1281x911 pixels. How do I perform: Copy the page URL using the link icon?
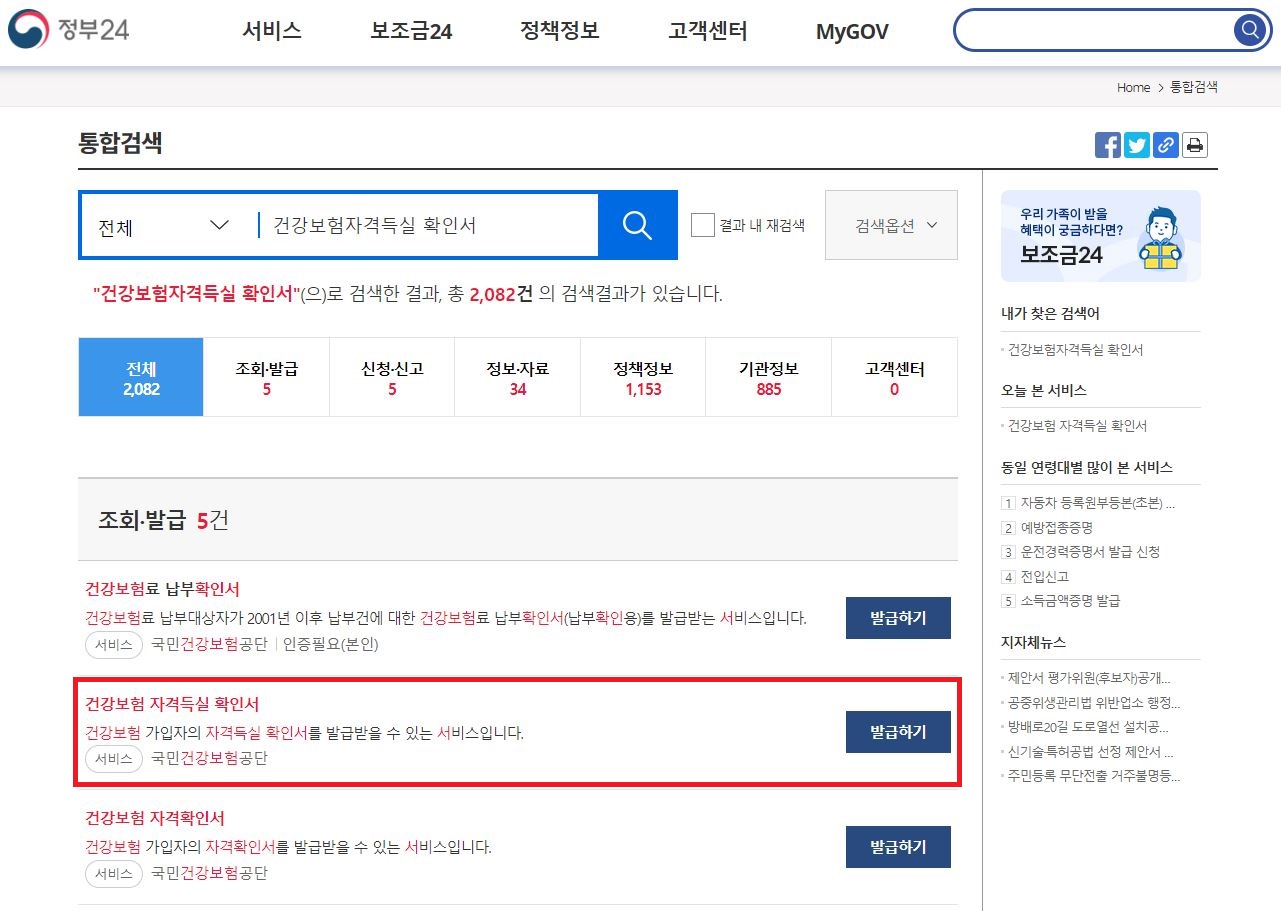point(1165,145)
